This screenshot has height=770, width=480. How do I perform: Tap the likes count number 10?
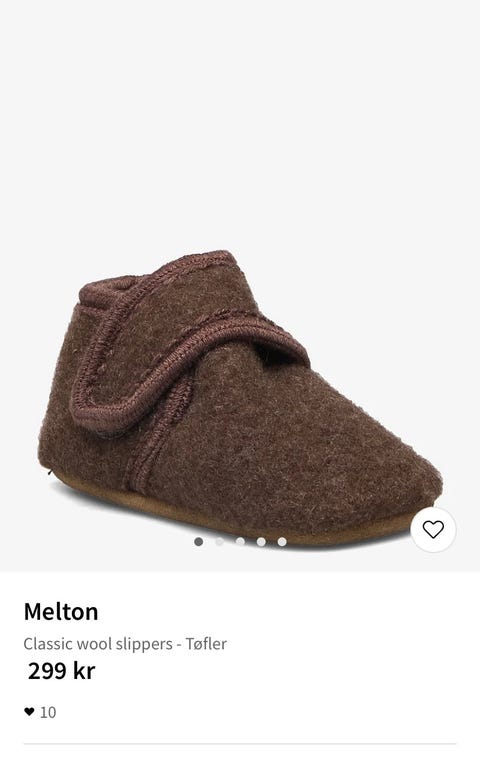pos(48,712)
